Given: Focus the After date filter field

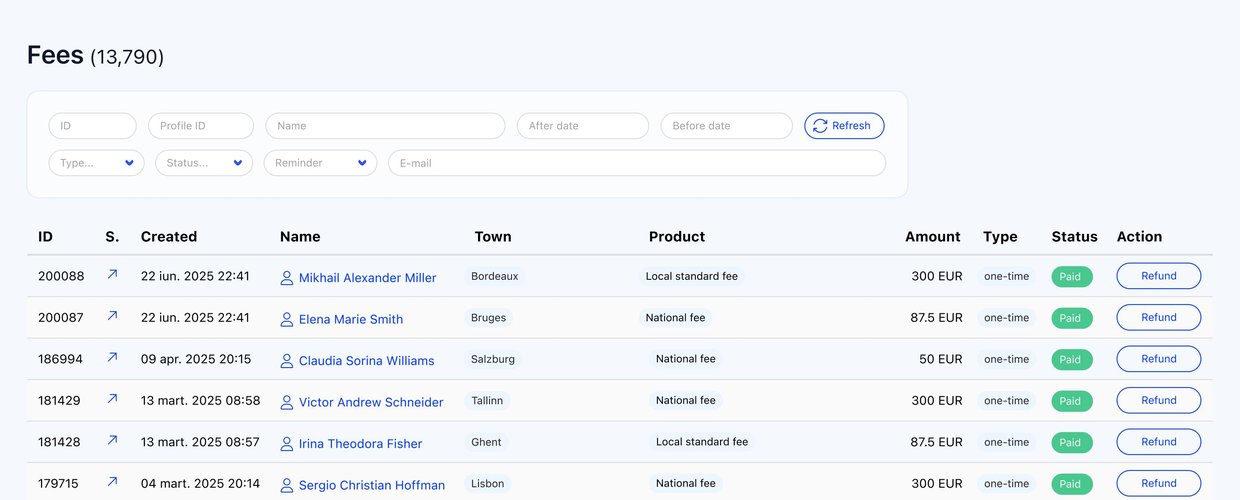Looking at the screenshot, I should (582, 126).
